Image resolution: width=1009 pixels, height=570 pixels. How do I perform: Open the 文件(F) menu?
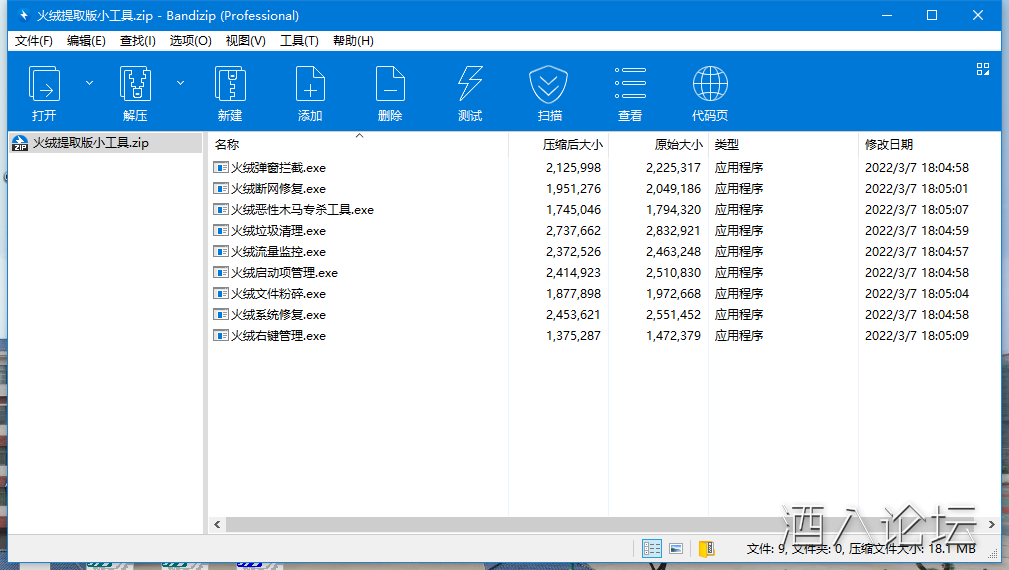[x=33, y=41]
